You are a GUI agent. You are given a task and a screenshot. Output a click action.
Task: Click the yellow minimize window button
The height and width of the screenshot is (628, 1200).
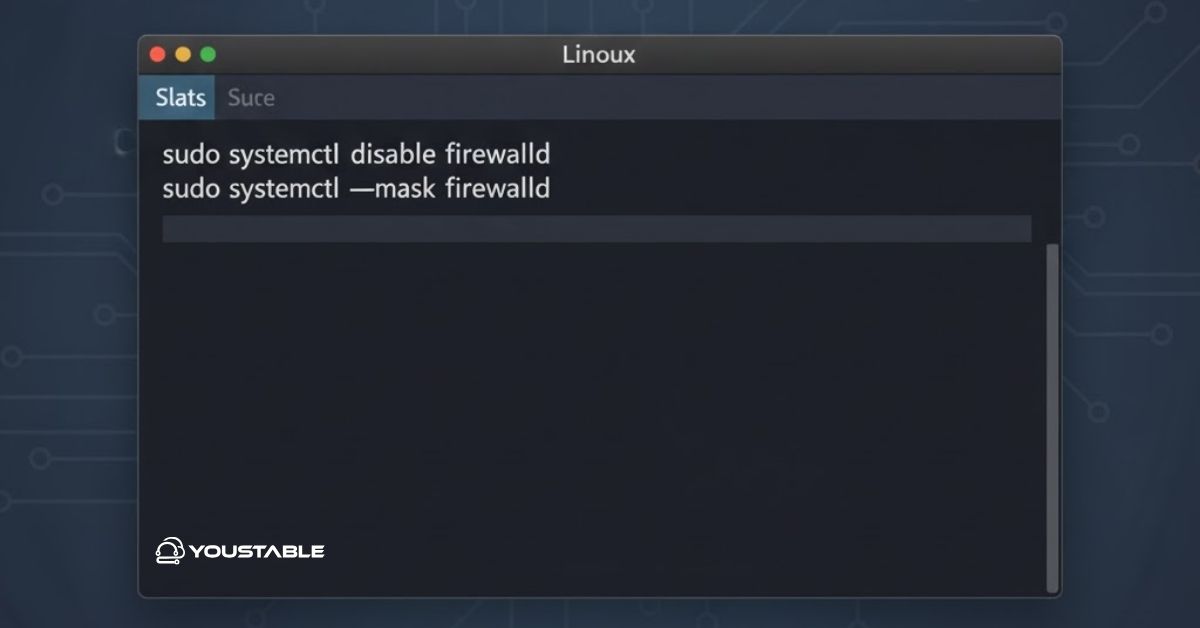point(182,55)
